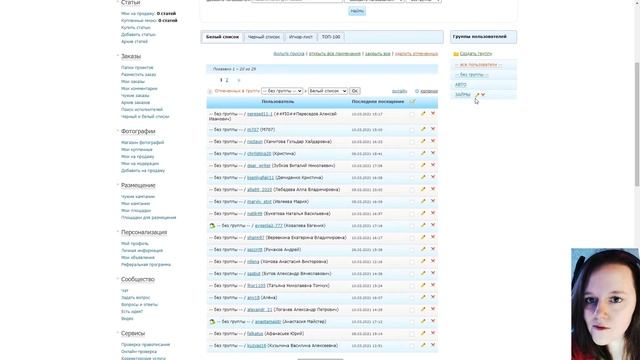The width and height of the screenshot is (640, 360).
Task: Select the checkbox for Хамитова Гульдар Хайдаровна
Action: click(412, 142)
